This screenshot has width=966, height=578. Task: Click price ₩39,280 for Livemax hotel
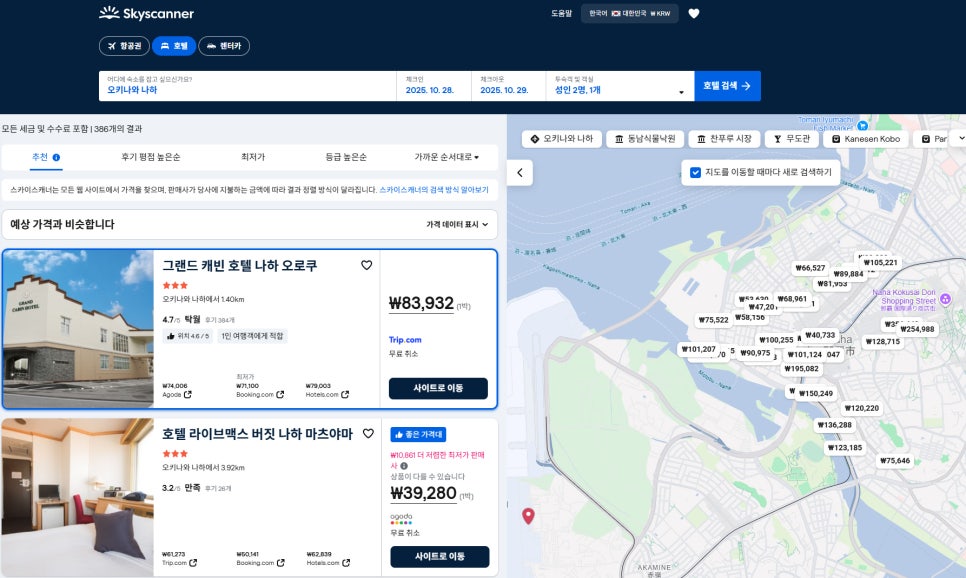click(424, 493)
